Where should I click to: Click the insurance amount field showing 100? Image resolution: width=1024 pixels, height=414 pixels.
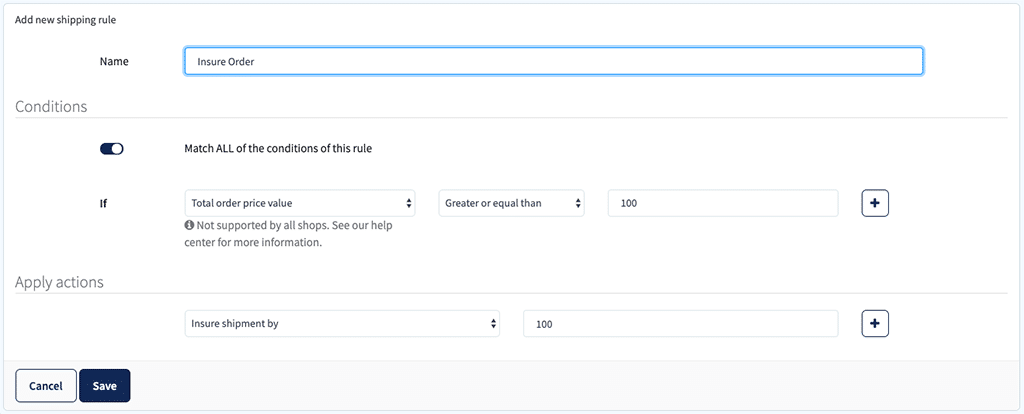[x=680, y=323]
